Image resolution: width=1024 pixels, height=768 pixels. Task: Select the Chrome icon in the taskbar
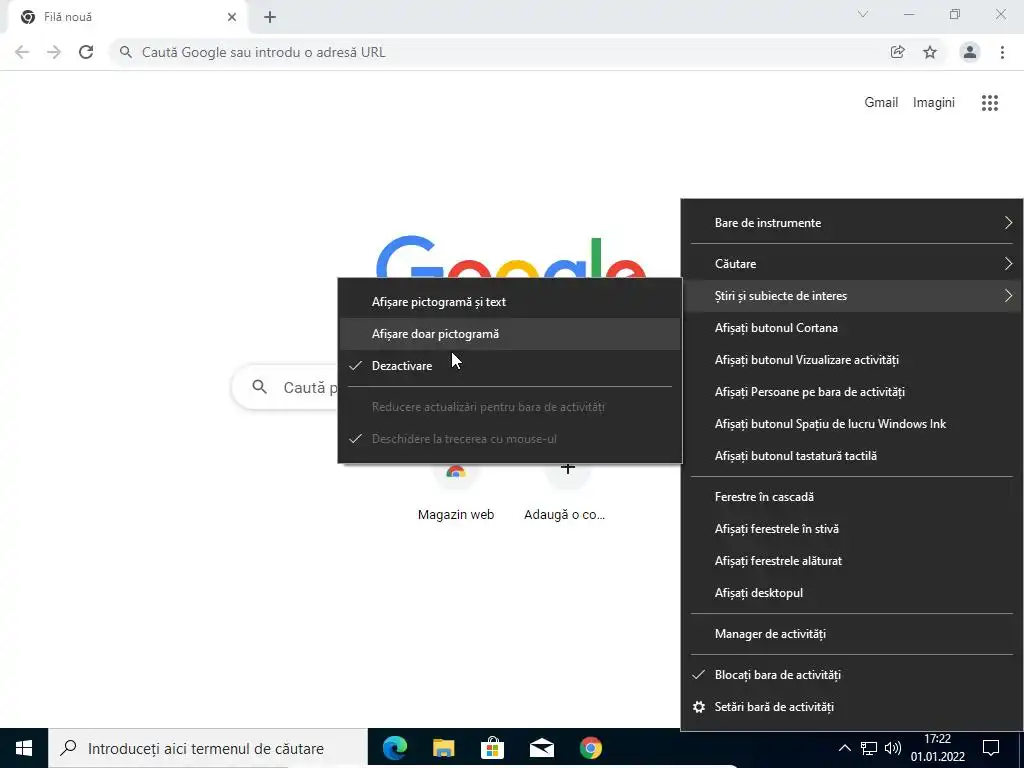click(x=591, y=748)
